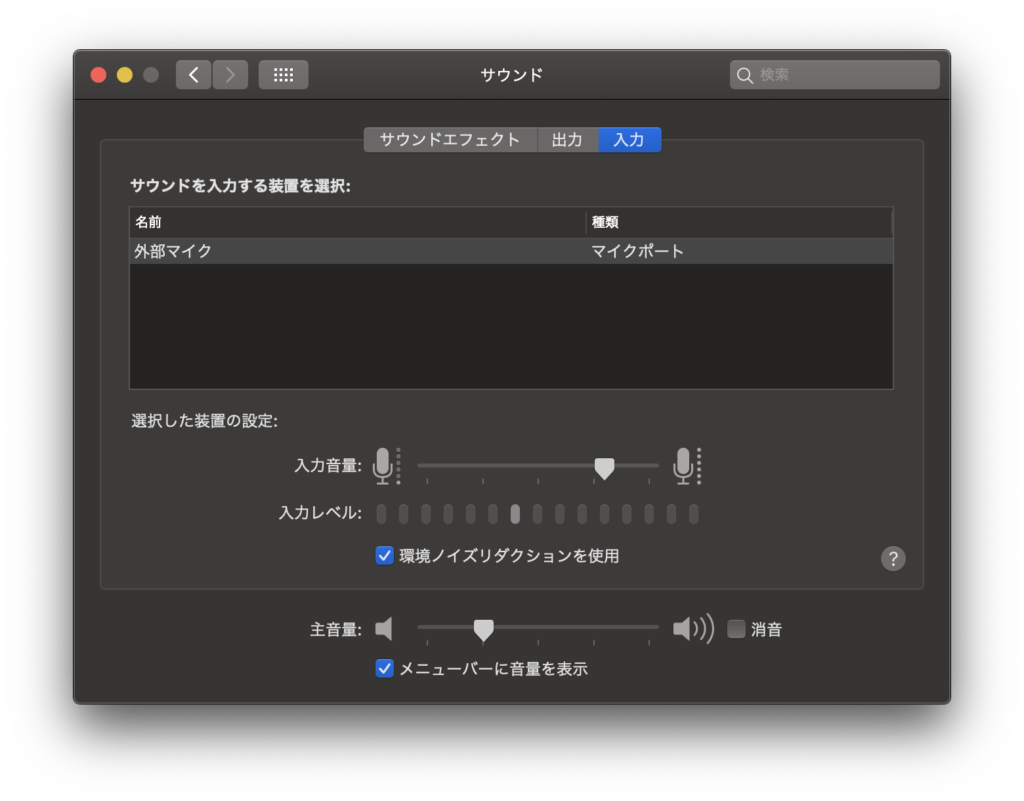Image resolution: width=1024 pixels, height=801 pixels.
Task: Click the magnifier icon in search field
Action: [x=744, y=76]
